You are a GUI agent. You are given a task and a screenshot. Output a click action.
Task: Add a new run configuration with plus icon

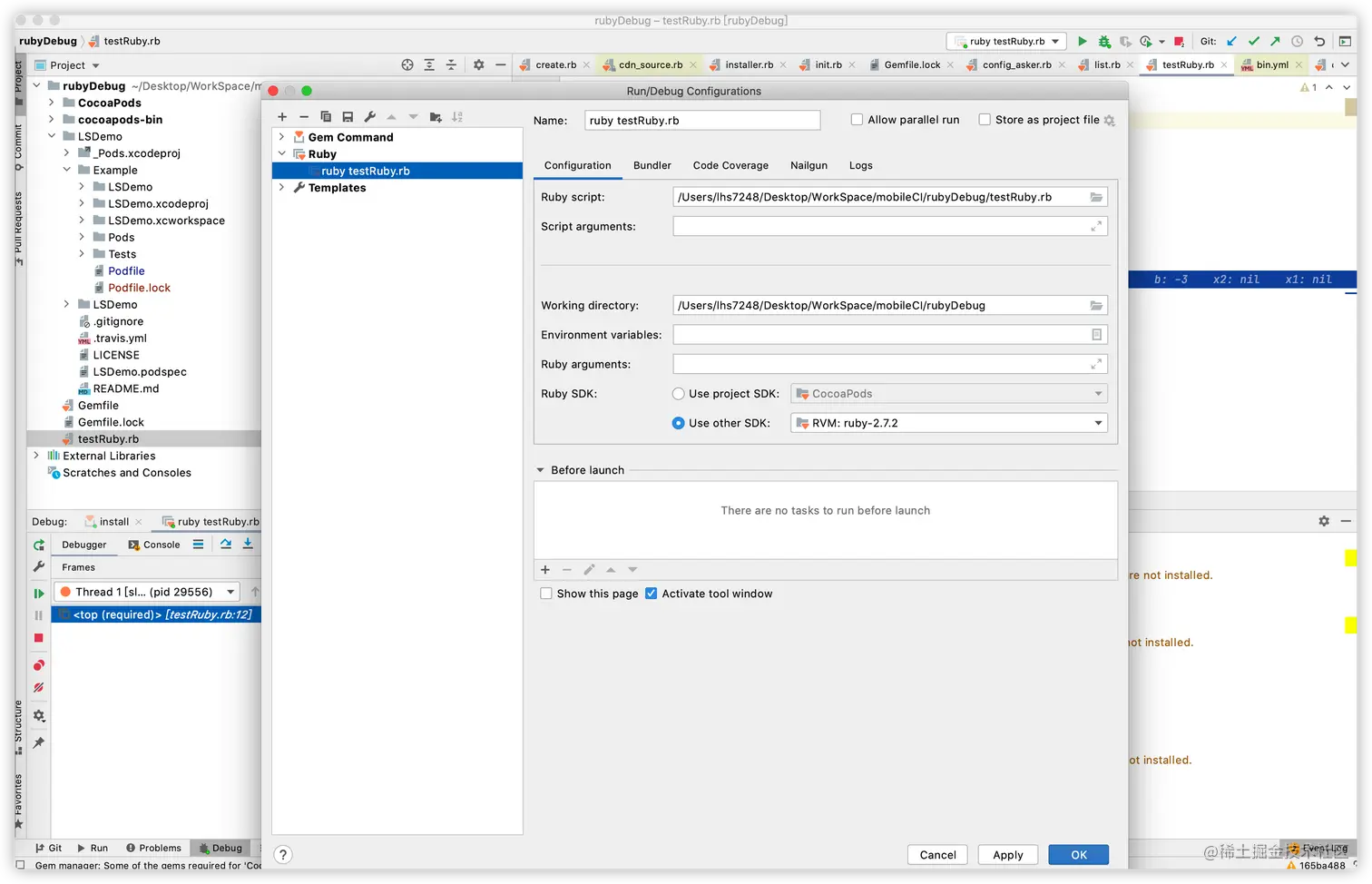282,117
